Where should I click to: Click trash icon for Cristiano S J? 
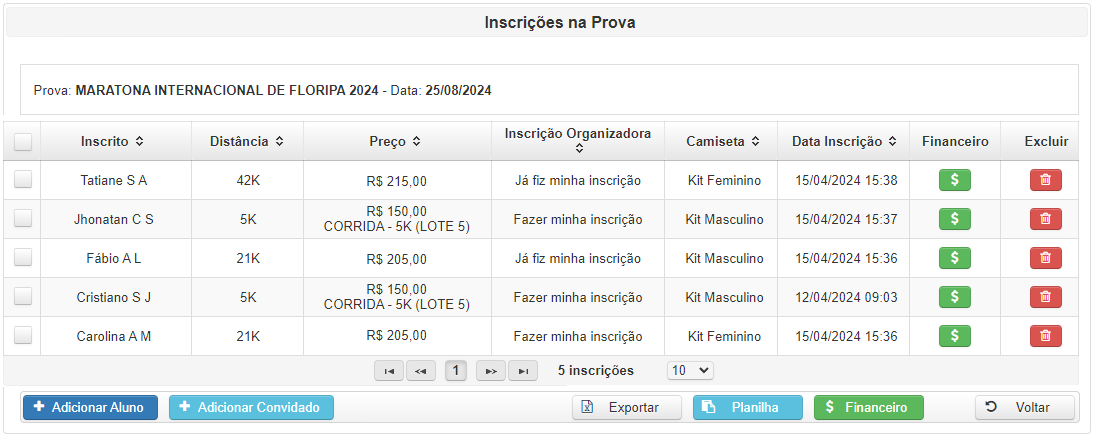[1045, 297]
